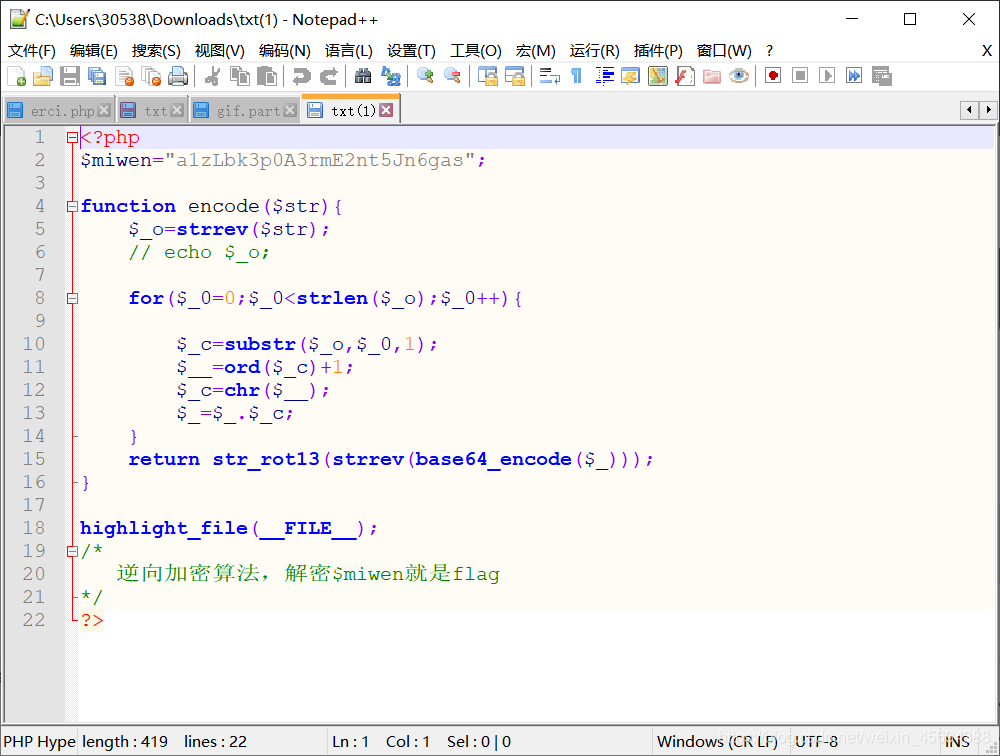Click the Paste clipboard icon
1000x756 pixels.
[x=267, y=76]
